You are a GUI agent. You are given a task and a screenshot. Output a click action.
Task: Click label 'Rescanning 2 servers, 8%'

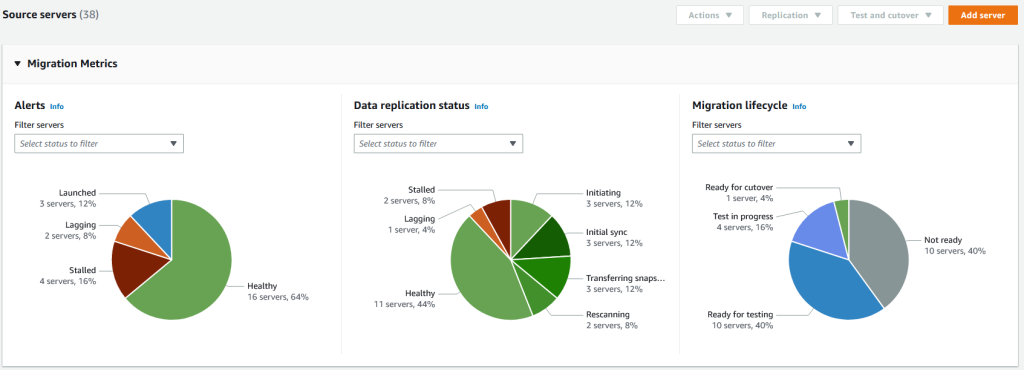(612, 320)
